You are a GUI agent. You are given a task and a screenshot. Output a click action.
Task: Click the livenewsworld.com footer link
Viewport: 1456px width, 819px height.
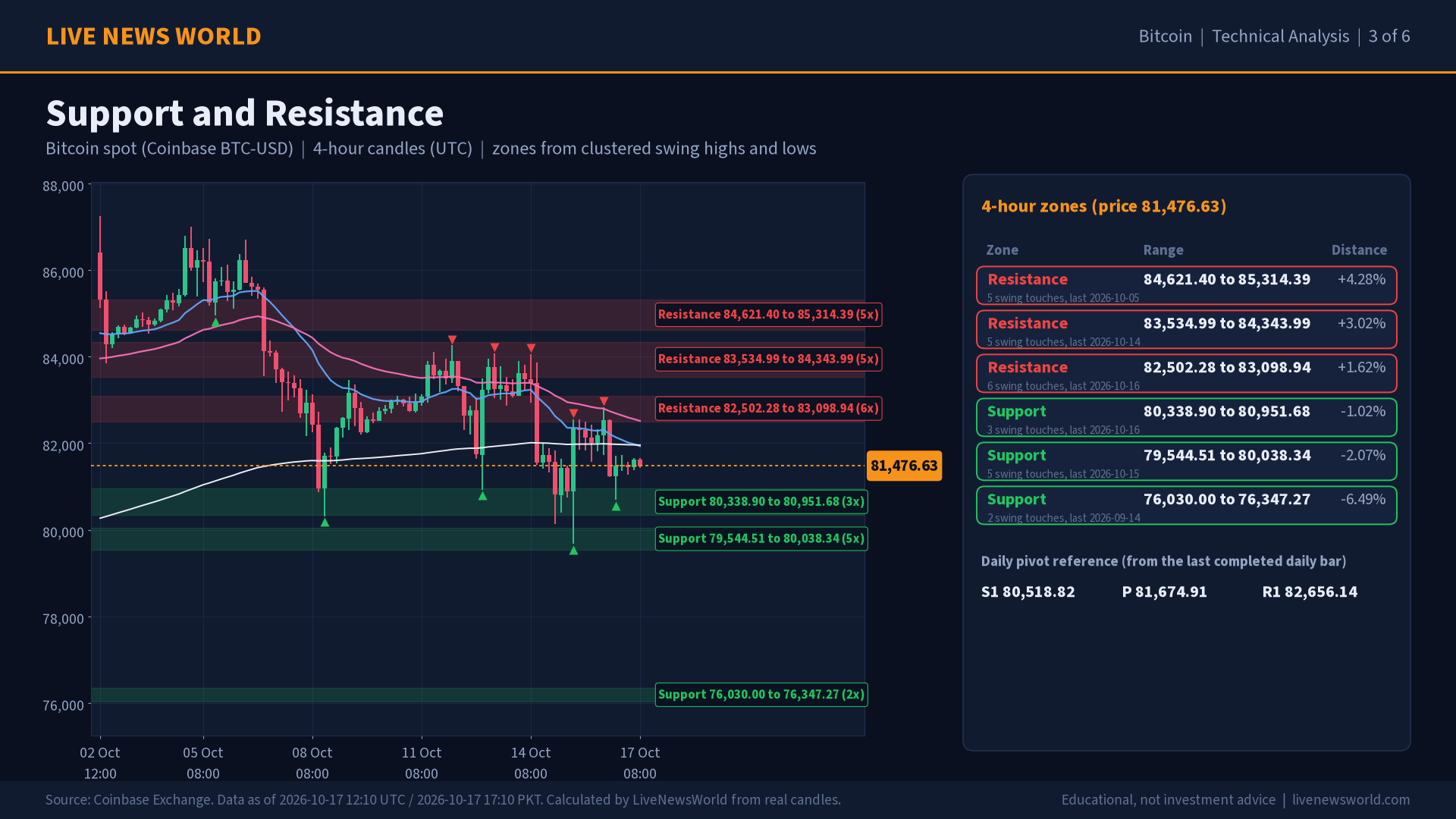[1351, 800]
